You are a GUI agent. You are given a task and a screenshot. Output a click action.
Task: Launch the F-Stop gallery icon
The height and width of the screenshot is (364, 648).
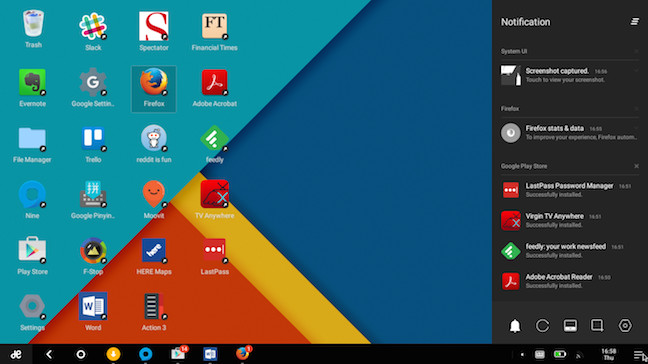[93, 250]
